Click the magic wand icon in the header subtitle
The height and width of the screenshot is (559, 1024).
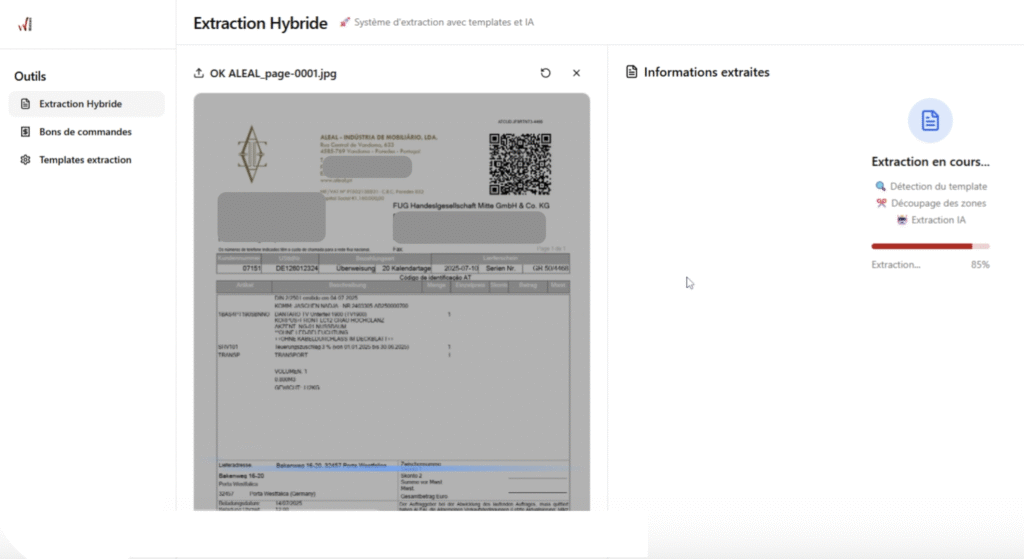click(345, 22)
